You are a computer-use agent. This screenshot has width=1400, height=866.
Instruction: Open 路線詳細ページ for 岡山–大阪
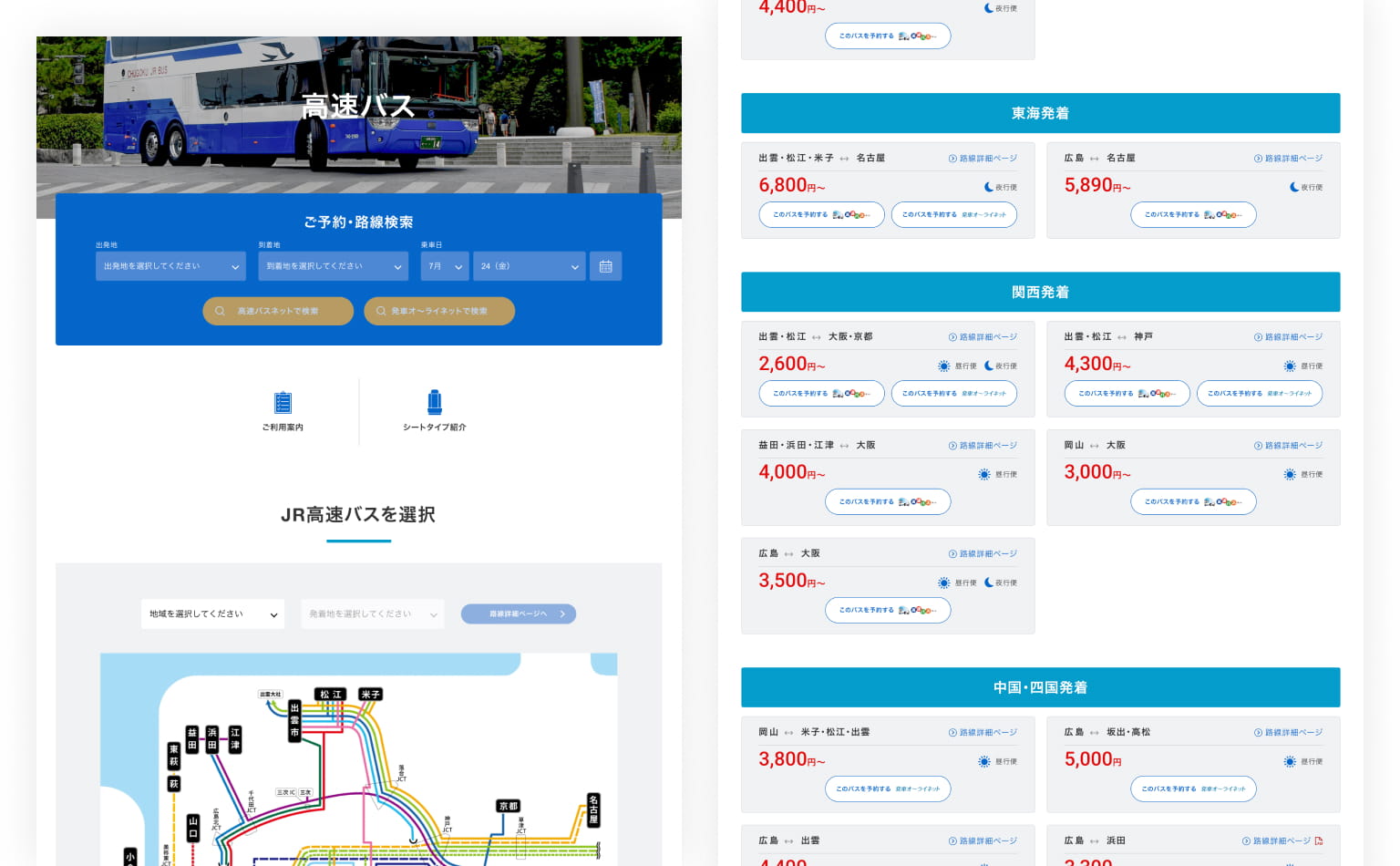pyautogui.click(x=1288, y=446)
